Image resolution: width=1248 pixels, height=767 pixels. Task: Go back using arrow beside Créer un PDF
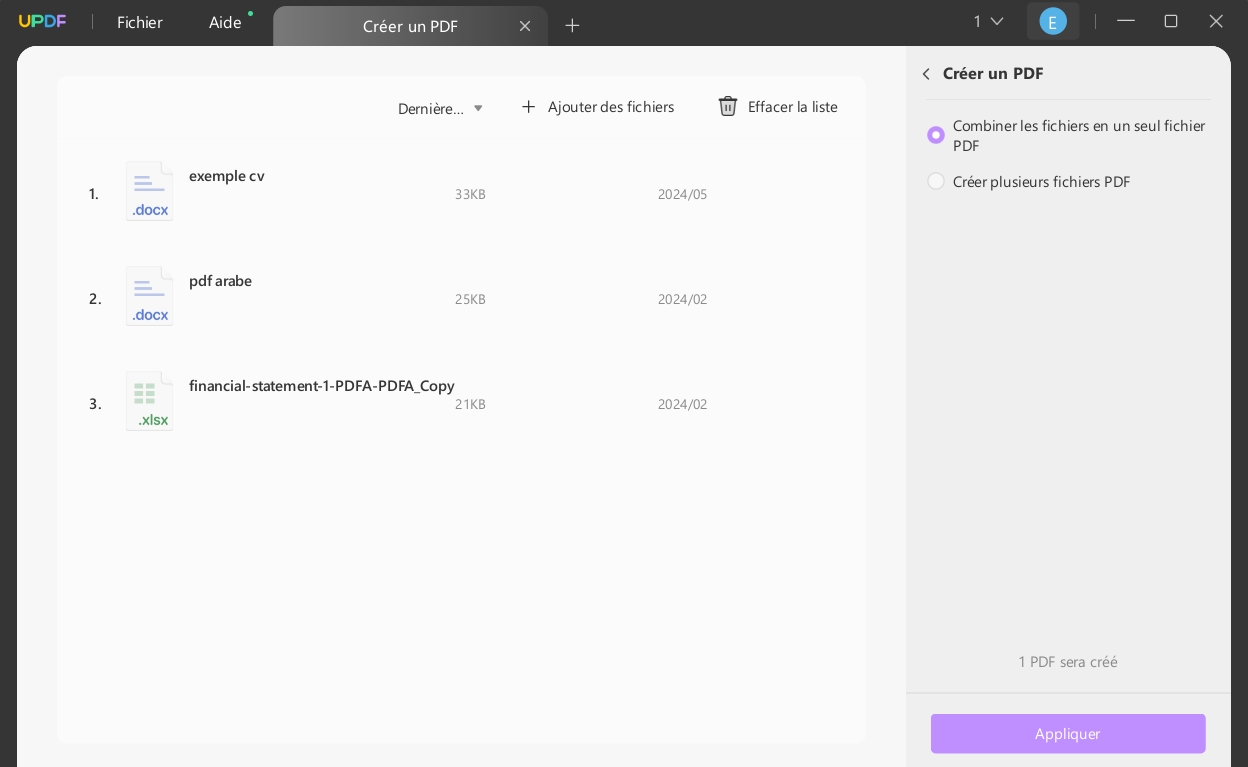click(926, 74)
